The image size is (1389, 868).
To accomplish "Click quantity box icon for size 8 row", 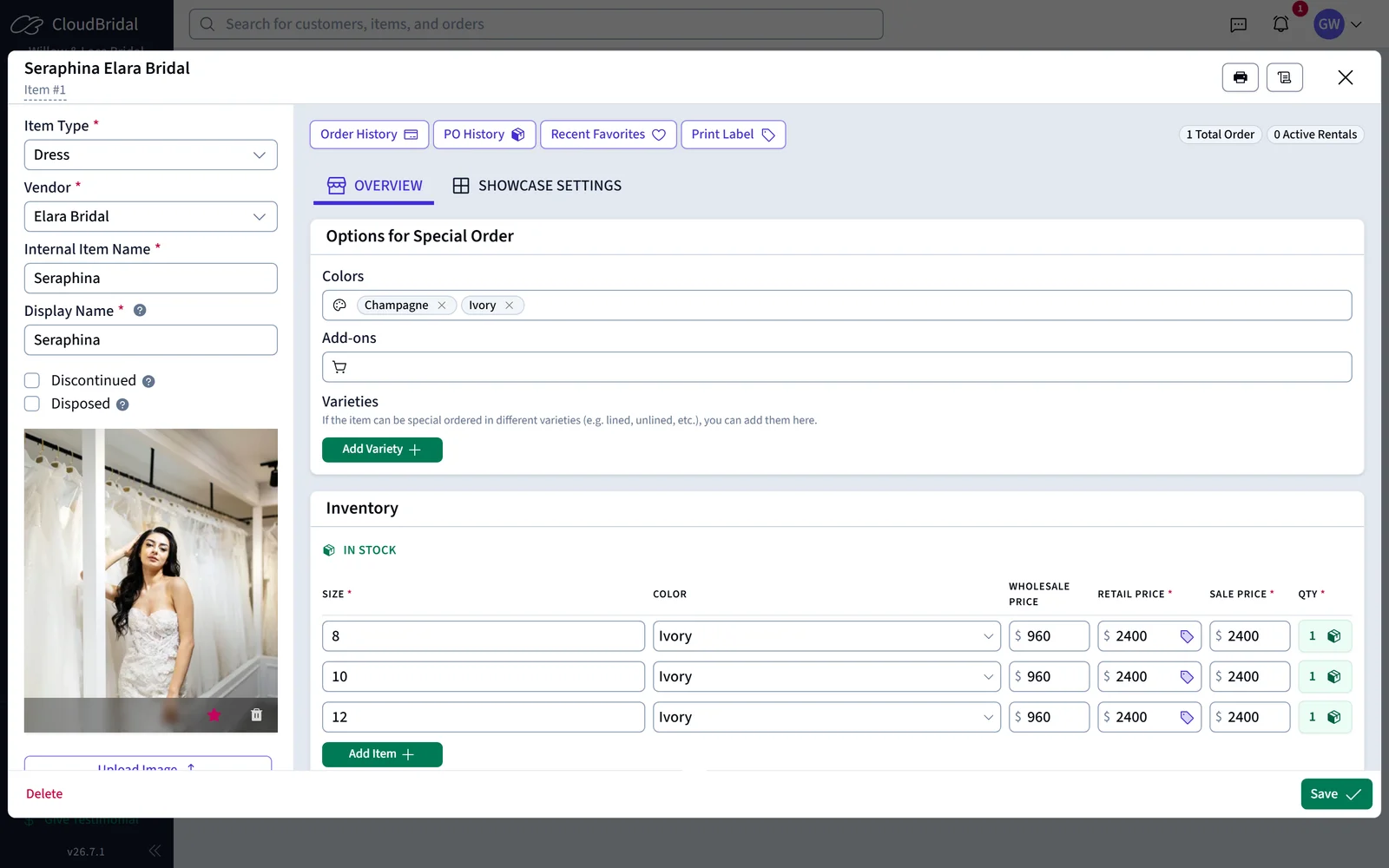I will (x=1334, y=636).
